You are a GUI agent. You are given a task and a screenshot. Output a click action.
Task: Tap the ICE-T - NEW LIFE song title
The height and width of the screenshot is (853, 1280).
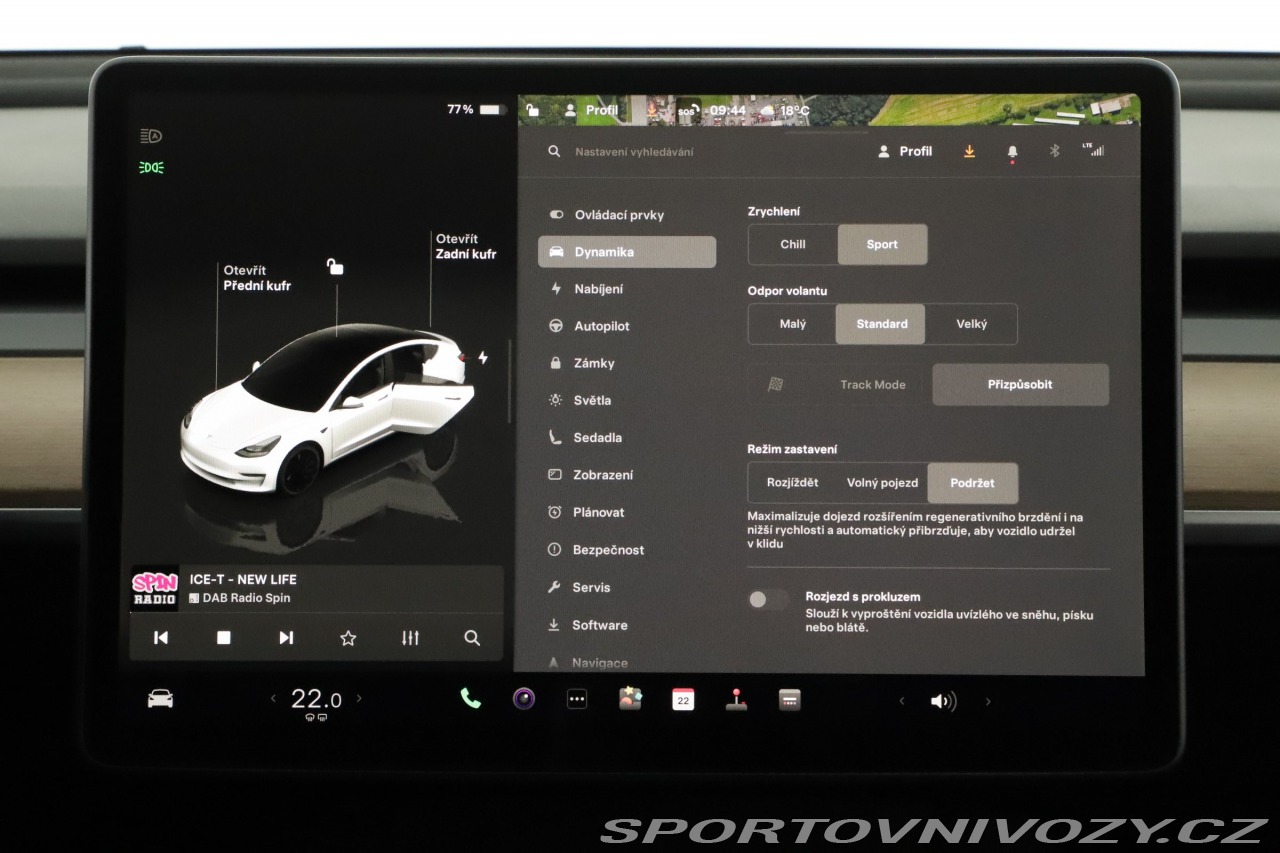click(243, 579)
